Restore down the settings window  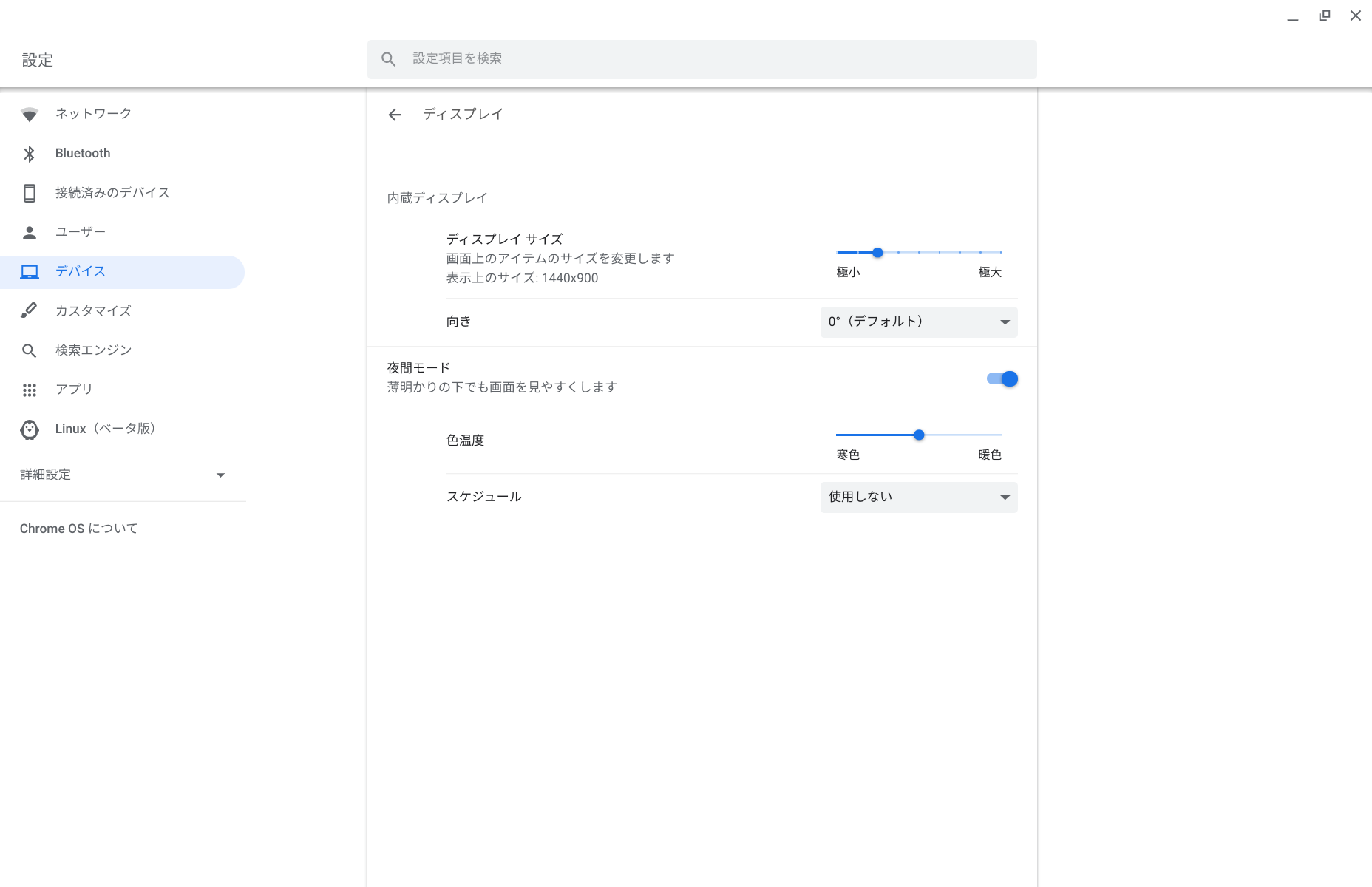pos(1324,16)
